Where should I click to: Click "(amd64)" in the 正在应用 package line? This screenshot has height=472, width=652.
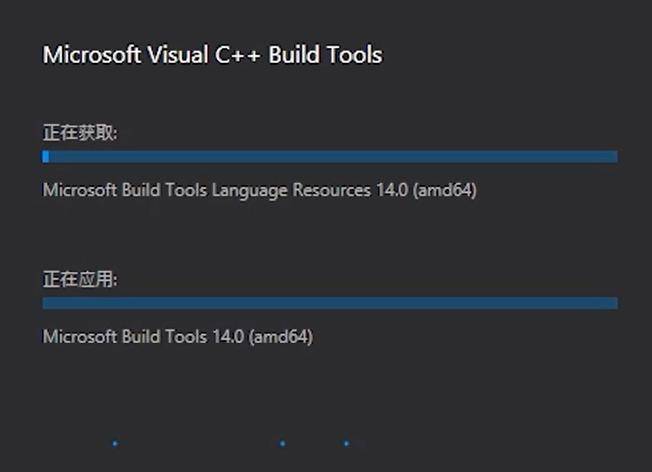click(281, 337)
